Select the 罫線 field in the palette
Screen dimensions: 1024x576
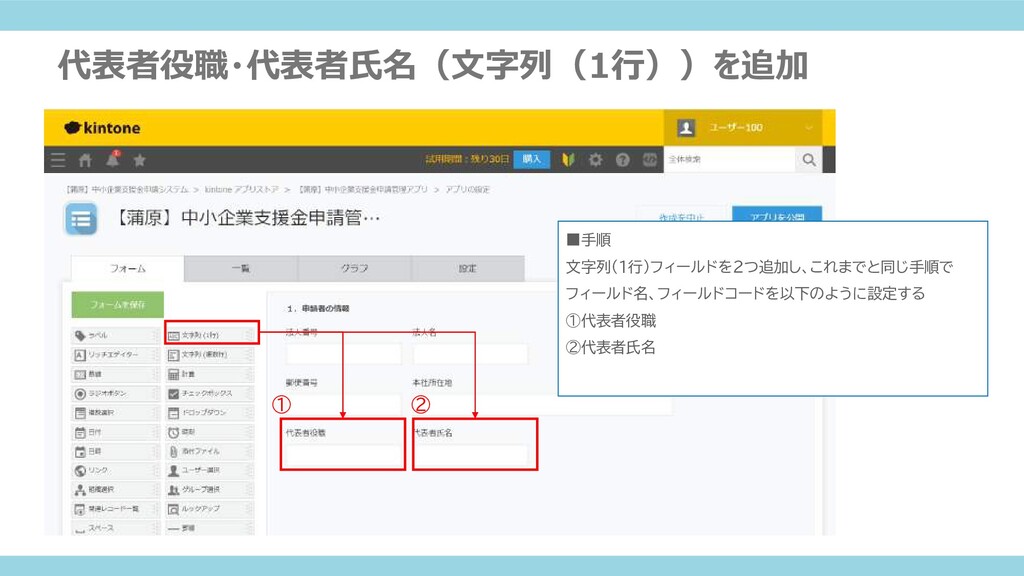pyautogui.click(x=209, y=528)
